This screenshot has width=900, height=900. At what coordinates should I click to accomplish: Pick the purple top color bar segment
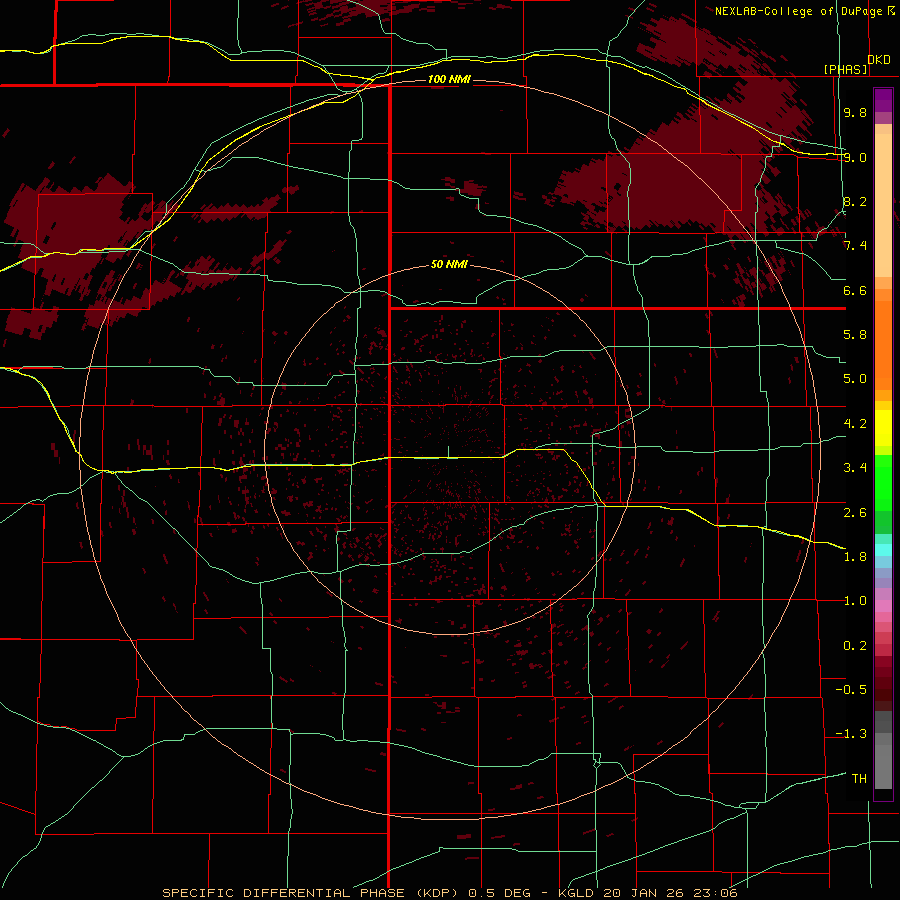883,100
